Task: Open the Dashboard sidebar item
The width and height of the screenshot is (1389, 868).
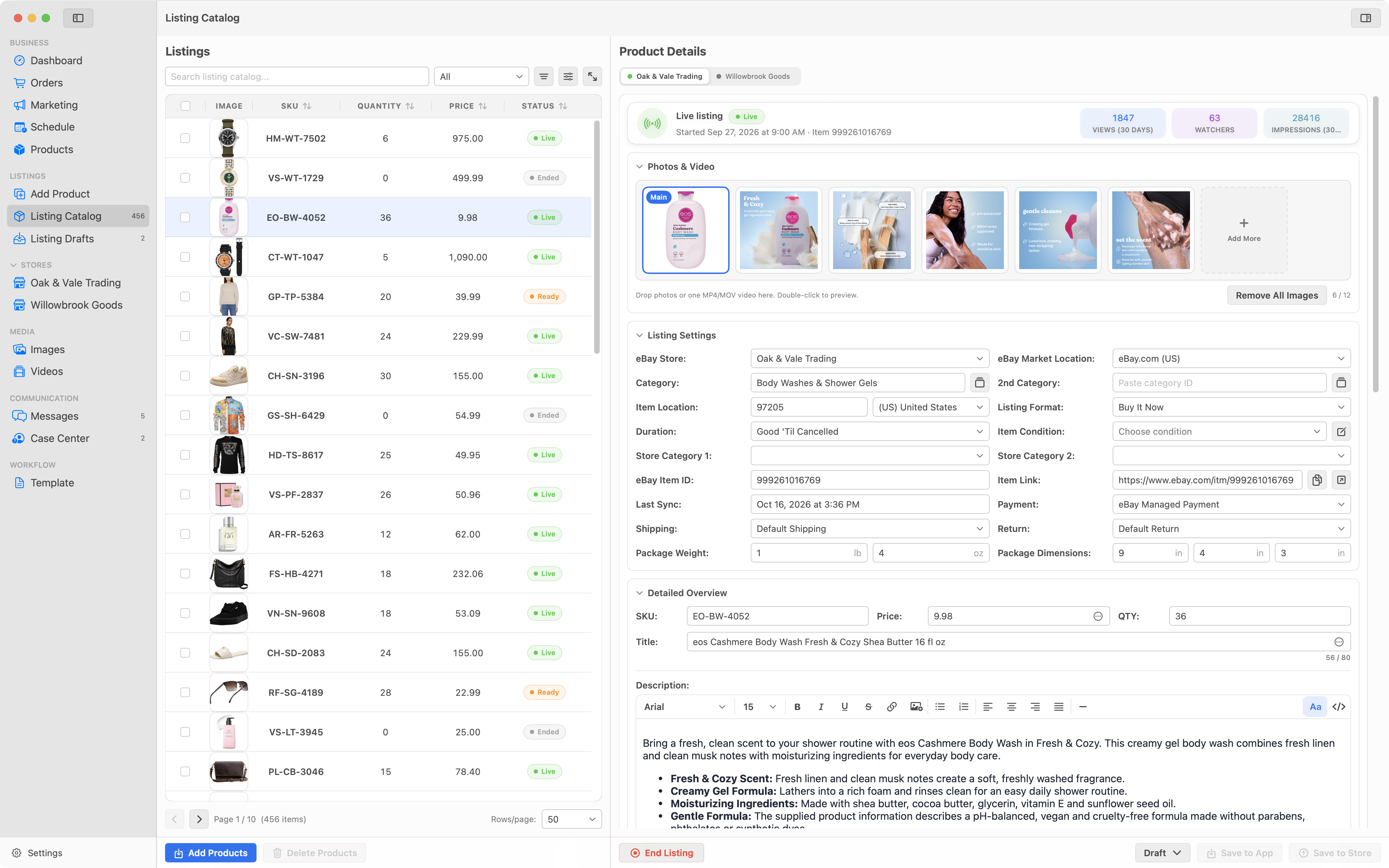Action: coord(78,60)
